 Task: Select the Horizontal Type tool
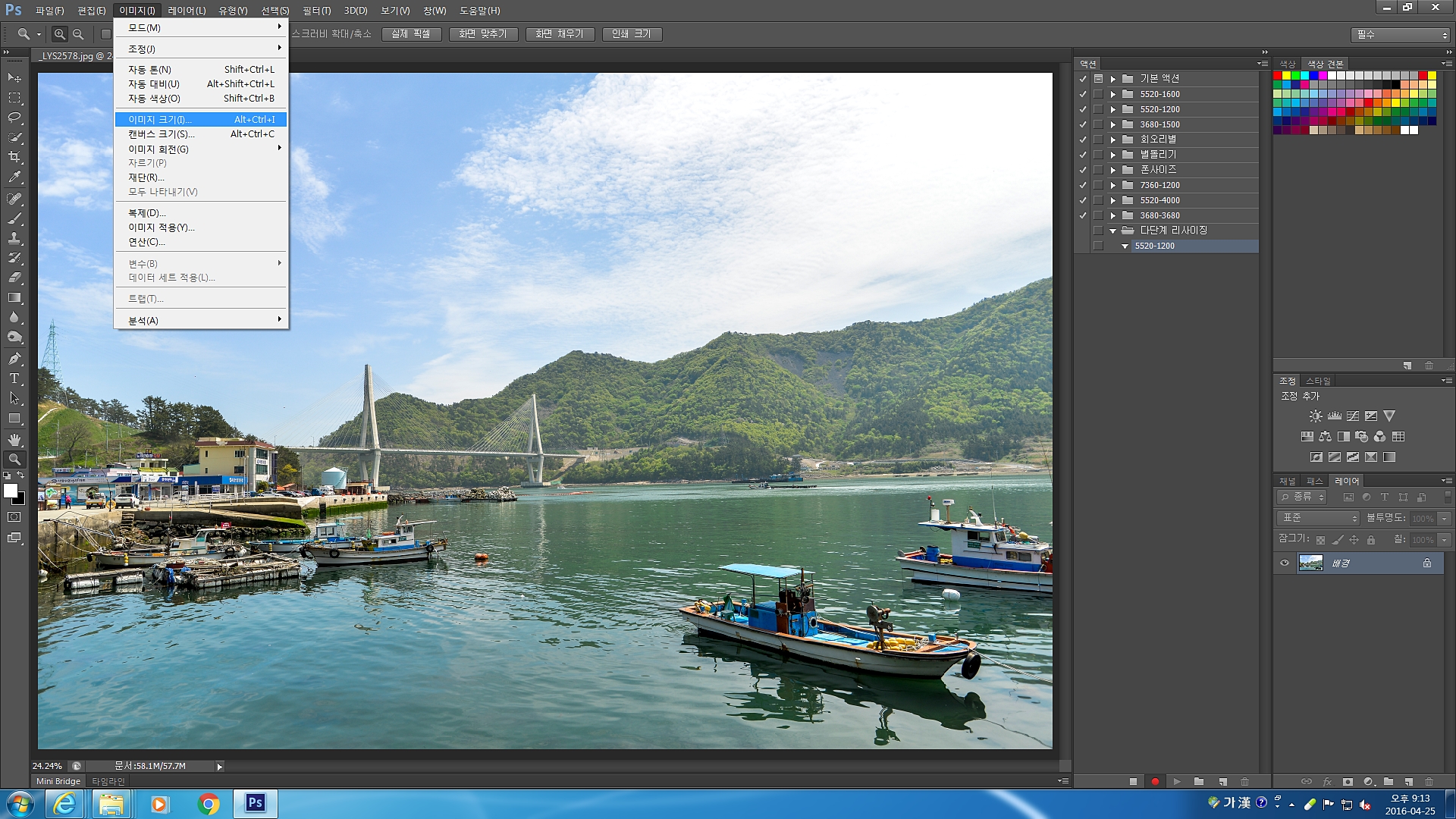click(14, 378)
